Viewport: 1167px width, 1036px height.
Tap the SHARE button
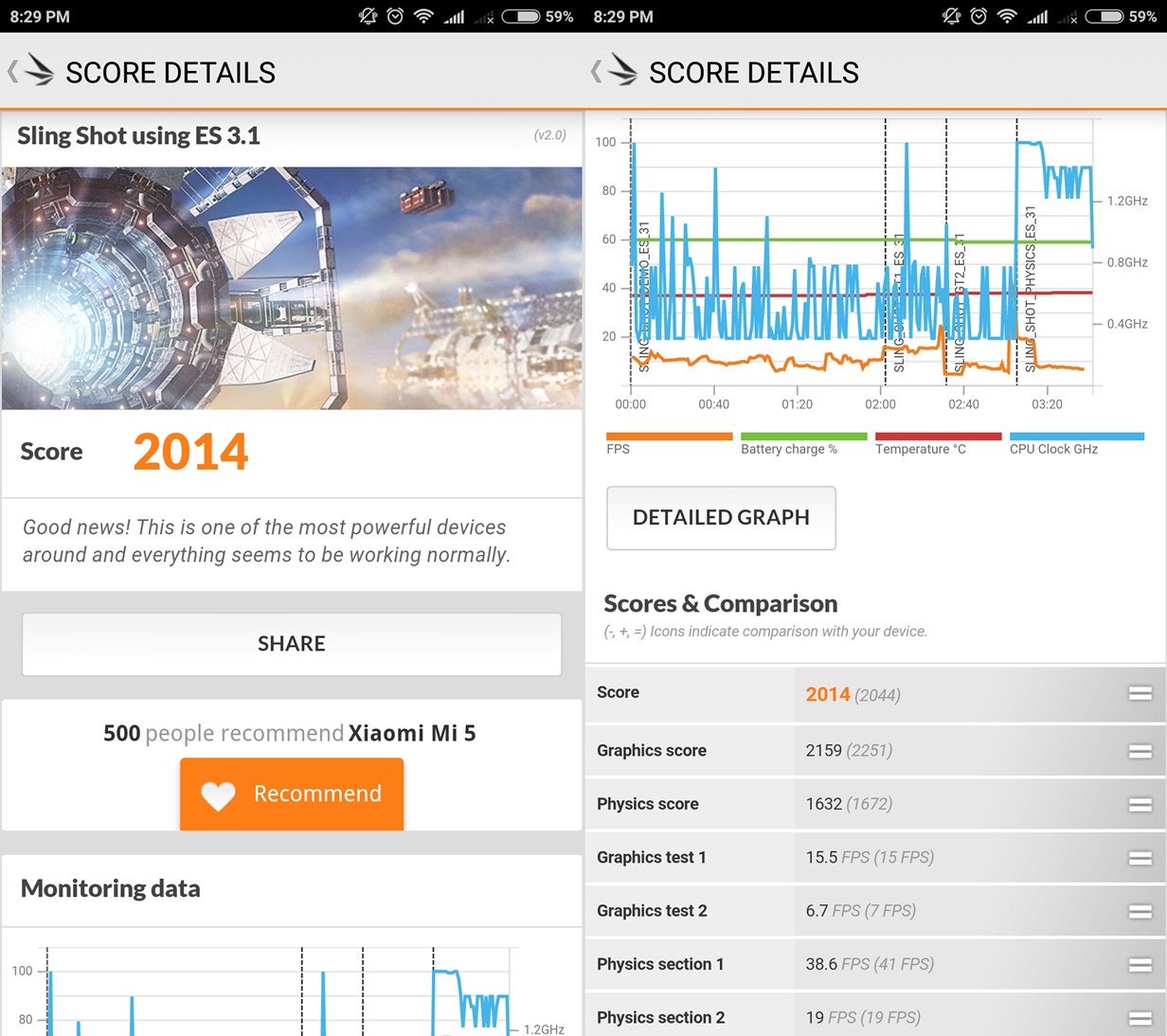(292, 644)
